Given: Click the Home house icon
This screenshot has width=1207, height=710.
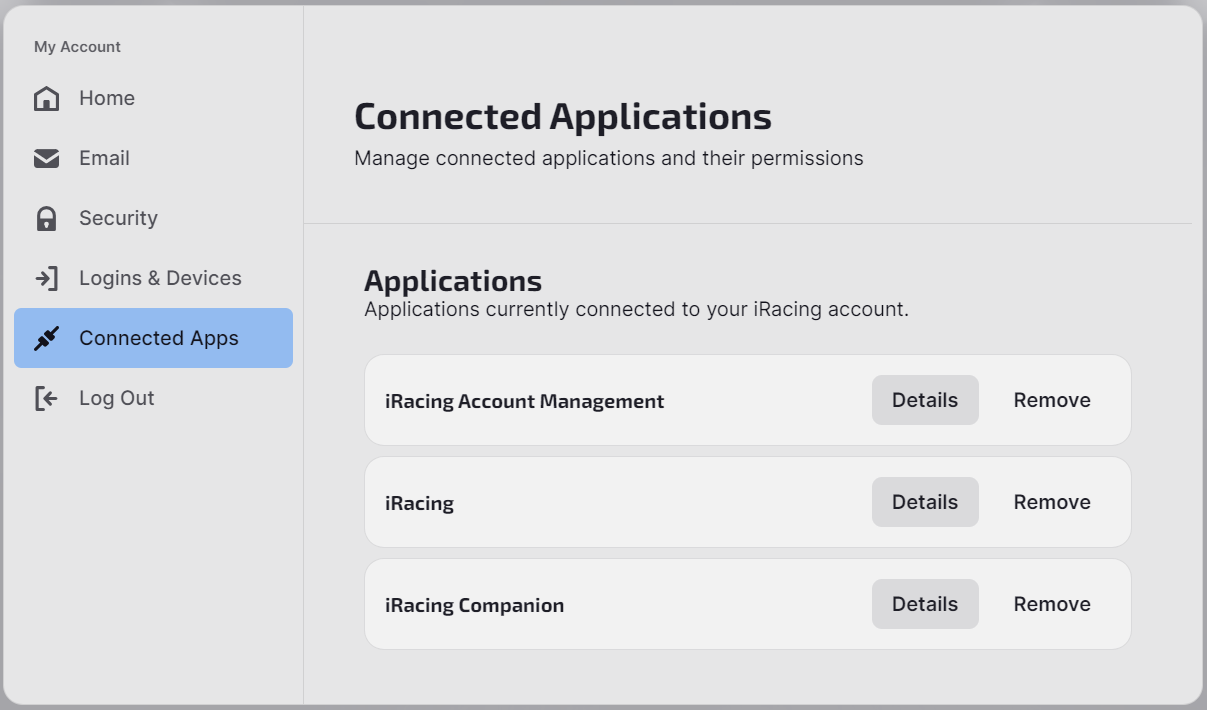Looking at the screenshot, I should pyautogui.click(x=46, y=98).
